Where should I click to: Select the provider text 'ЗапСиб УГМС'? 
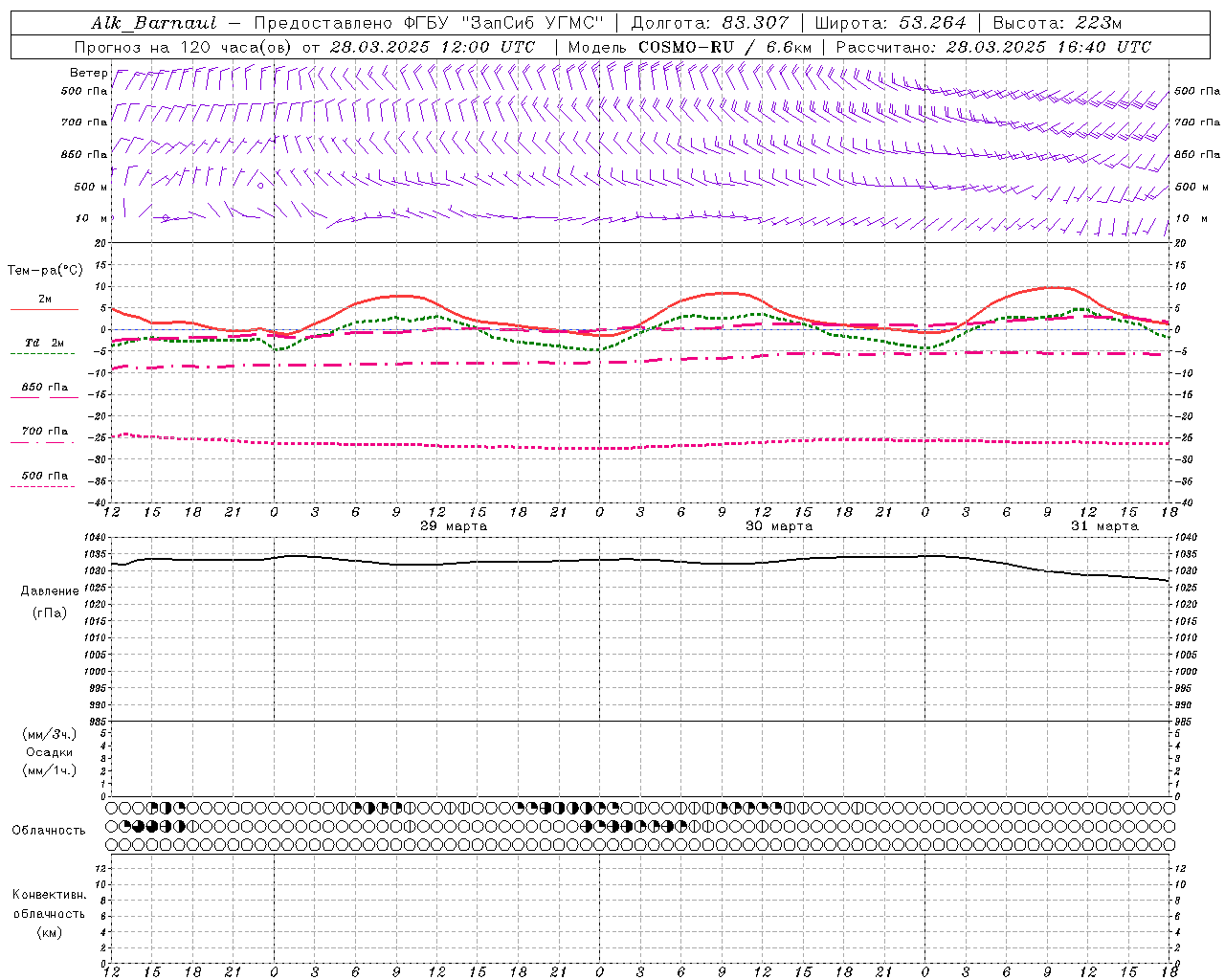click(531, 23)
